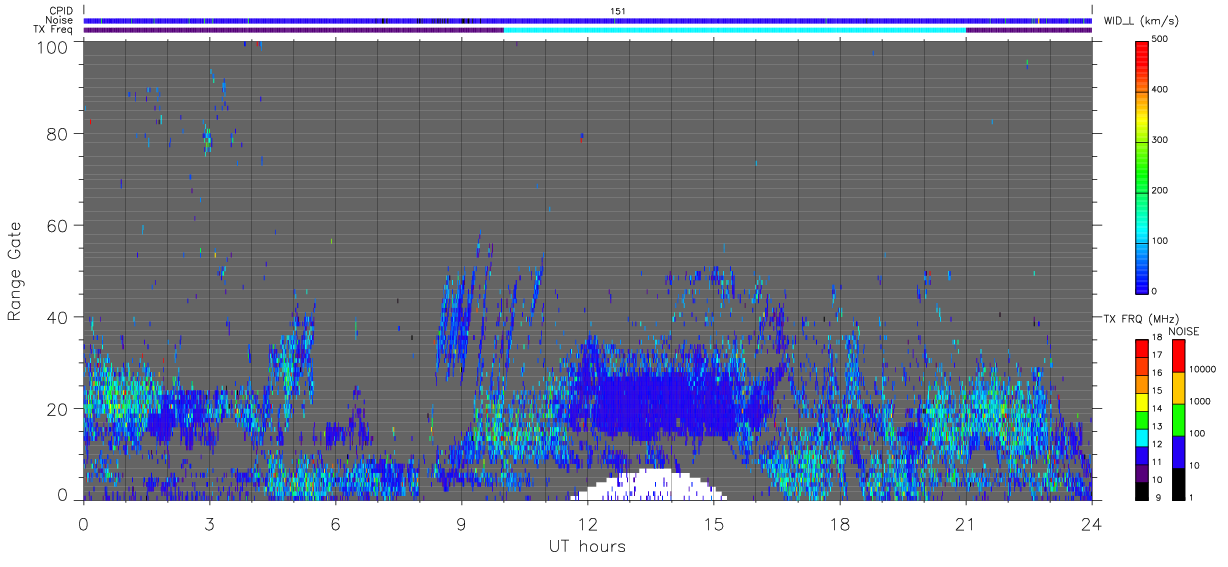Click the UT hours axis title
Image resolution: width=1228 pixels, height=567 pixels.
click(x=587, y=547)
